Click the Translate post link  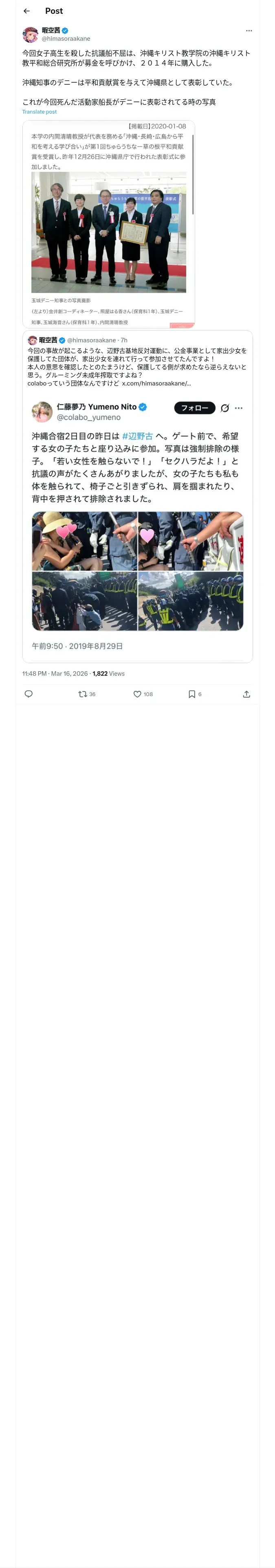click(39, 112)
